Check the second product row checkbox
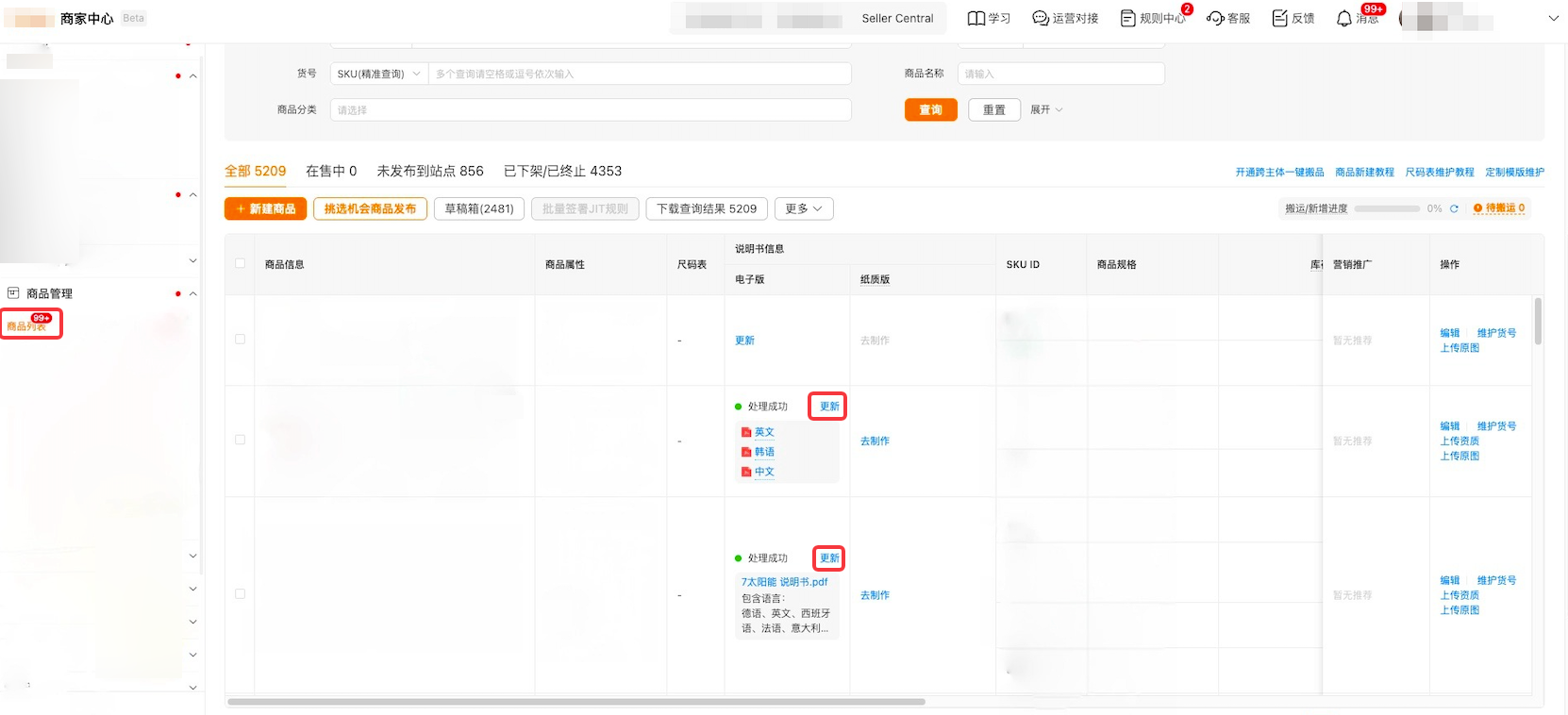Image resolution: width=1568 pixels, height=715 pixels. pyautogui.click(x=240, y=441)
